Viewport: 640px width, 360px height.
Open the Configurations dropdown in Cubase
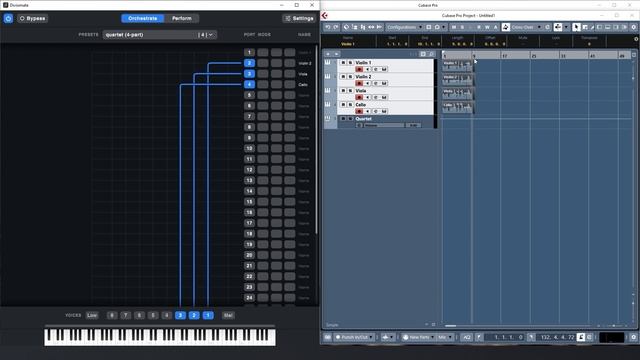click(404, 27)
